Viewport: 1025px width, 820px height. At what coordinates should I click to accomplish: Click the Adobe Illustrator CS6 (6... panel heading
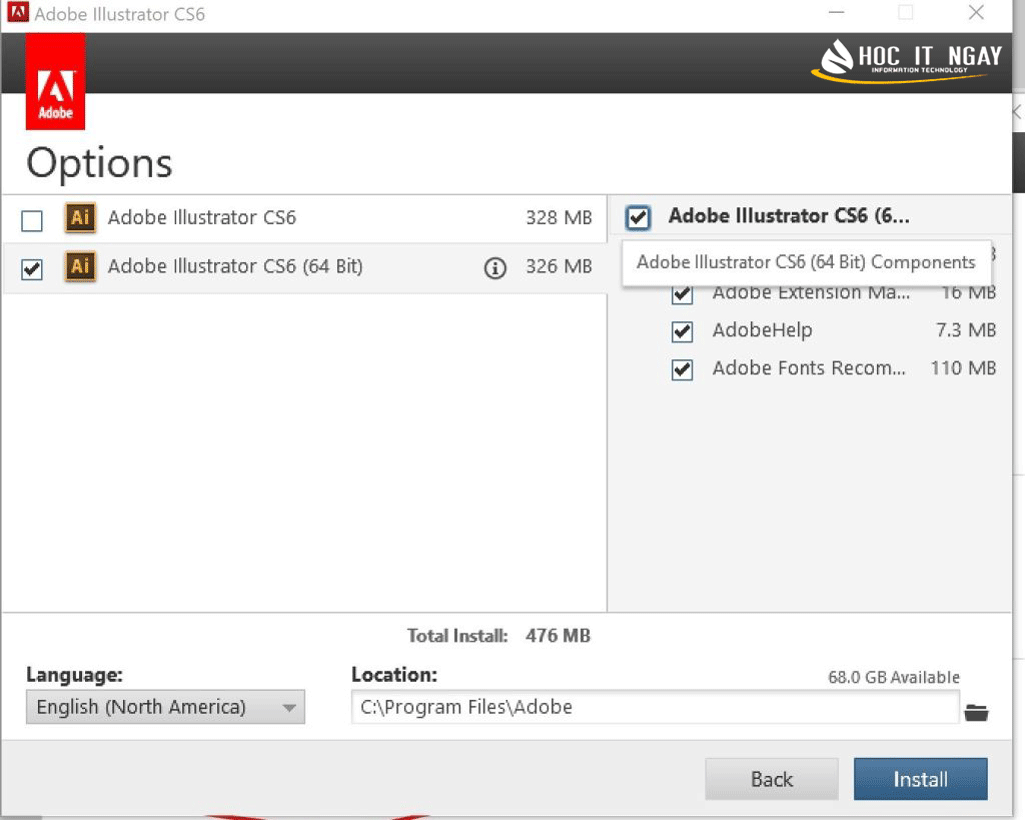(x=789, y=216)
